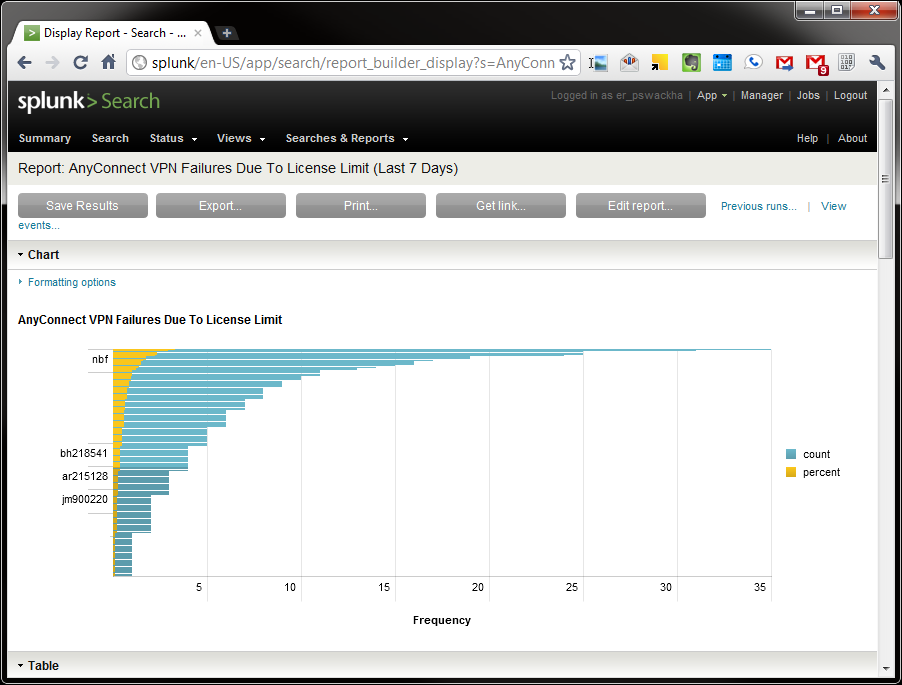Go to the Search navigation item
The height and width of the screenshot is (685, 902).
pos(110,139)
